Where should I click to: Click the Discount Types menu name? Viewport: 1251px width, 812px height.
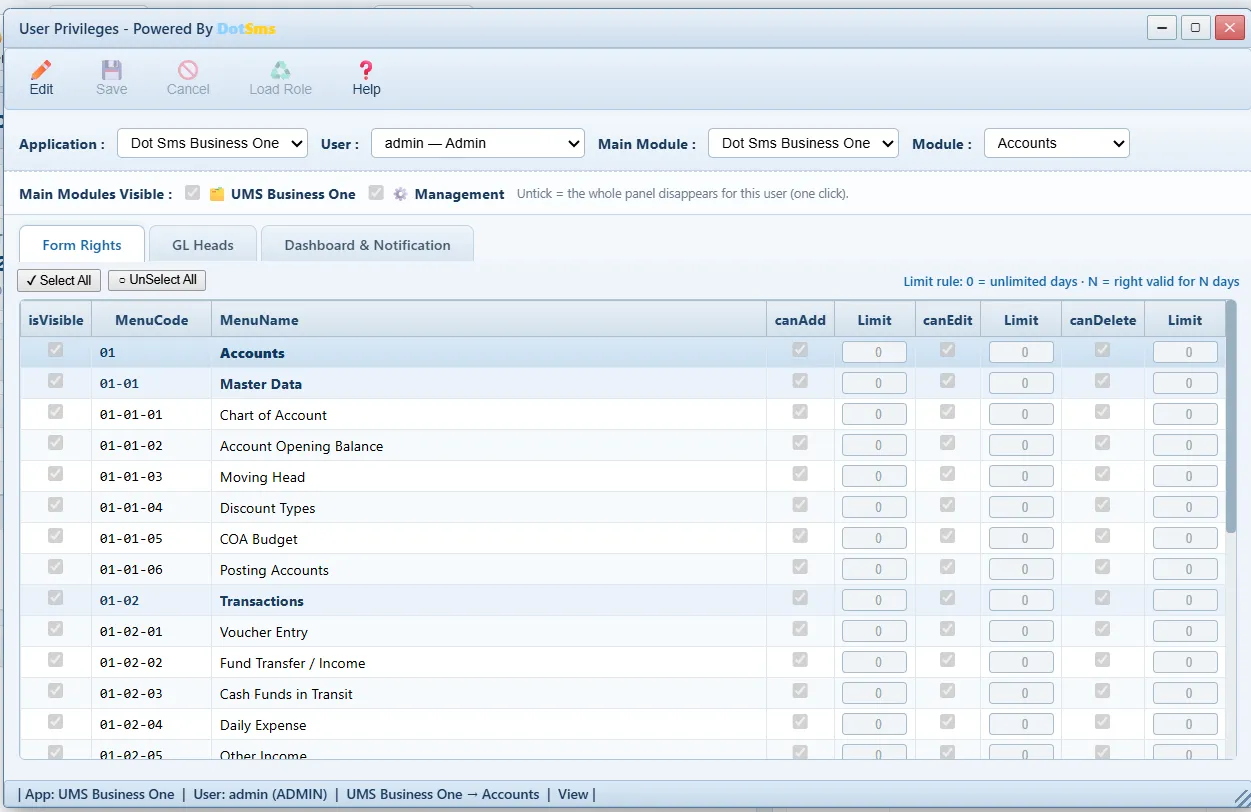267,508
